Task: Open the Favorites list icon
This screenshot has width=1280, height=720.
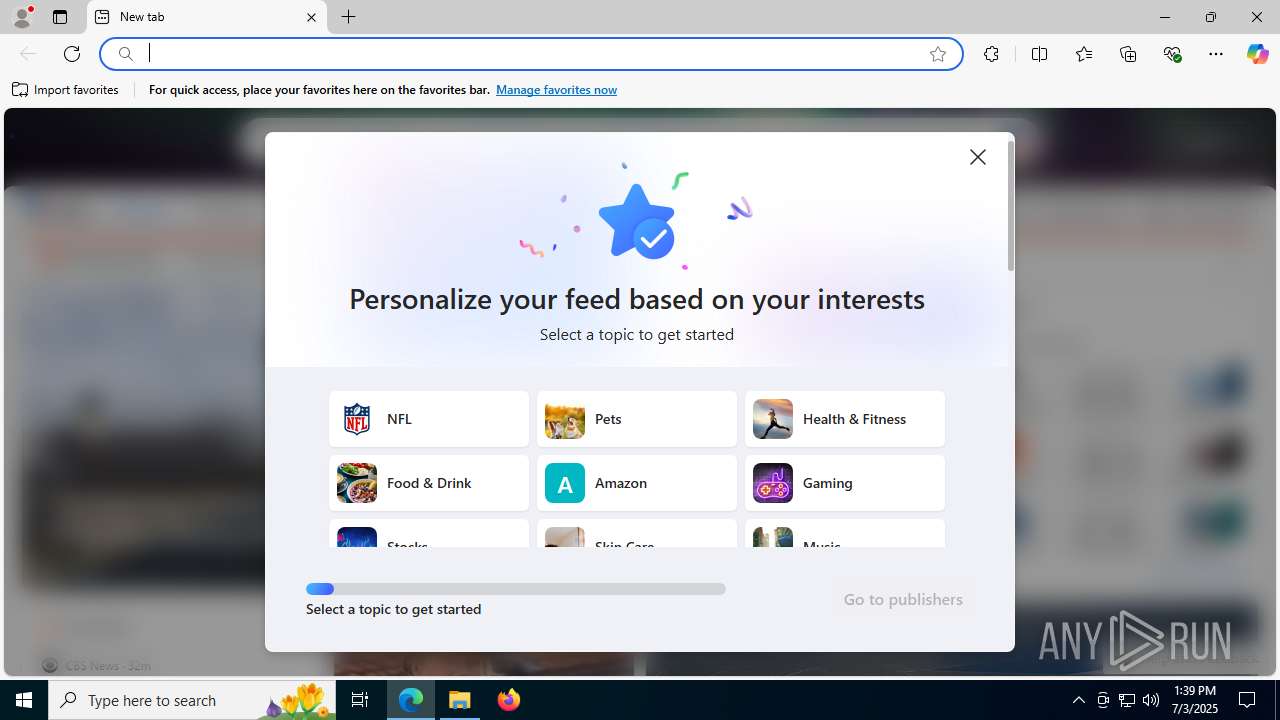Action: [1084, 54]
